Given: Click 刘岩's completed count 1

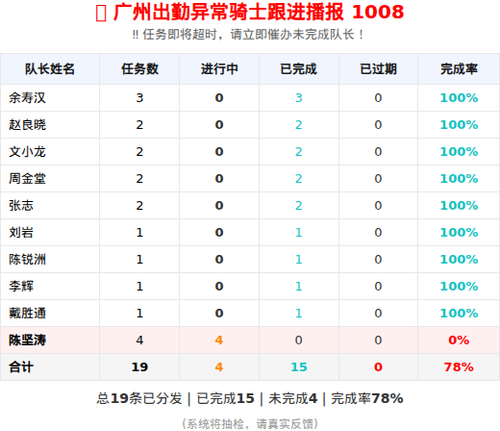Looking at the screenshot, I should pos(299,232).
